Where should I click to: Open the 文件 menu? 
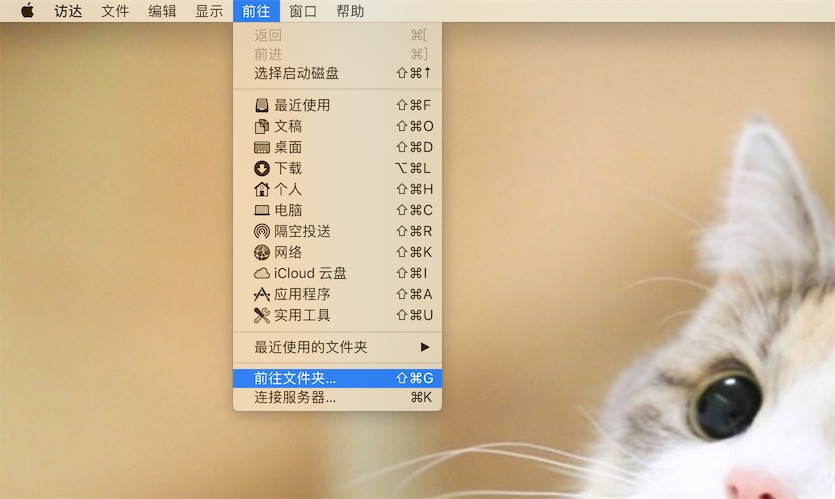click(115, 11)
